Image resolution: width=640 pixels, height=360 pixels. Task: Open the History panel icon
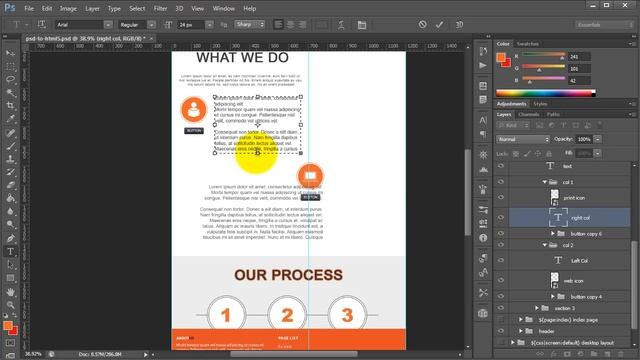pos(483,51)
